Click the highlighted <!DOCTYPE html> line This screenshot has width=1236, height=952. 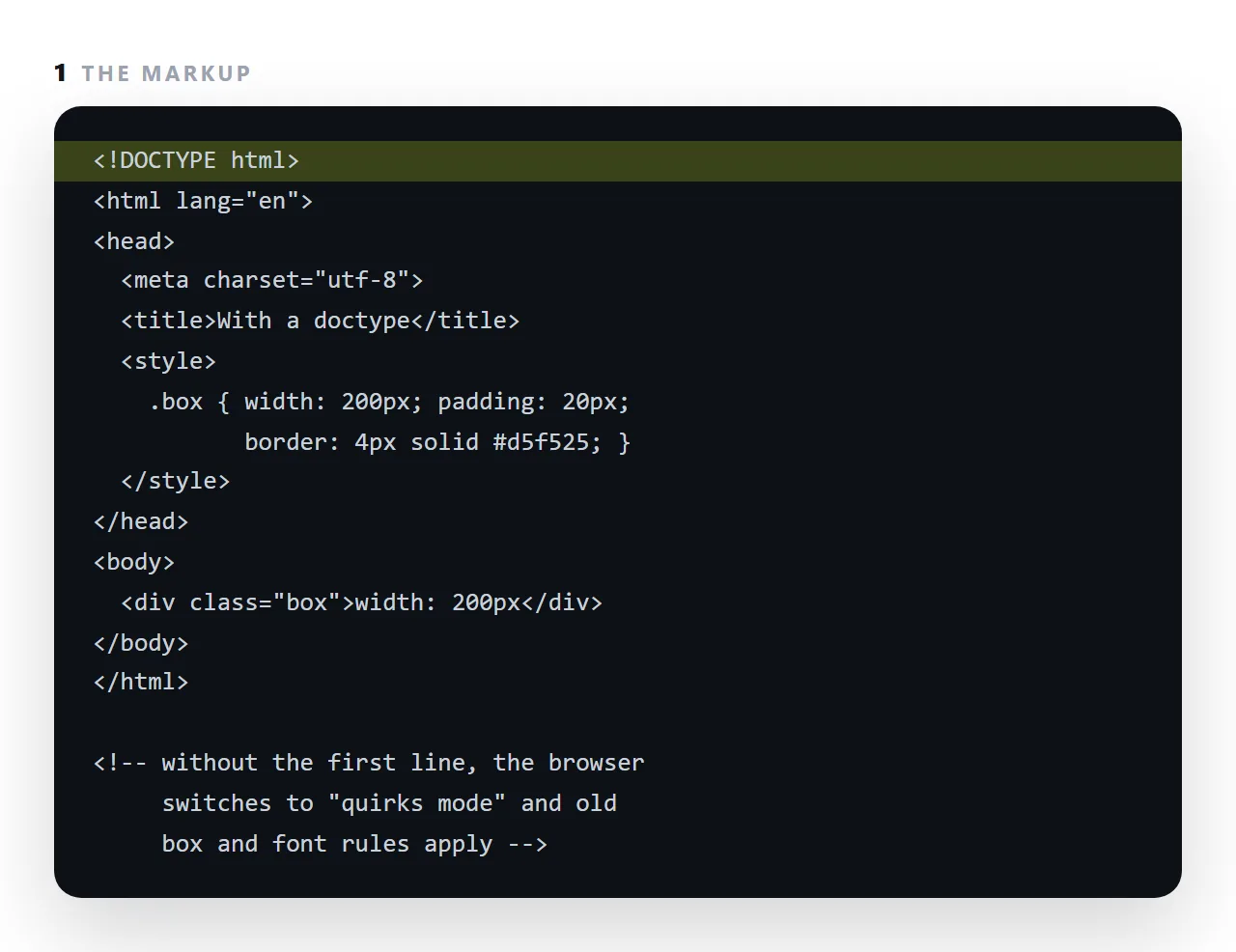point(618,161)
